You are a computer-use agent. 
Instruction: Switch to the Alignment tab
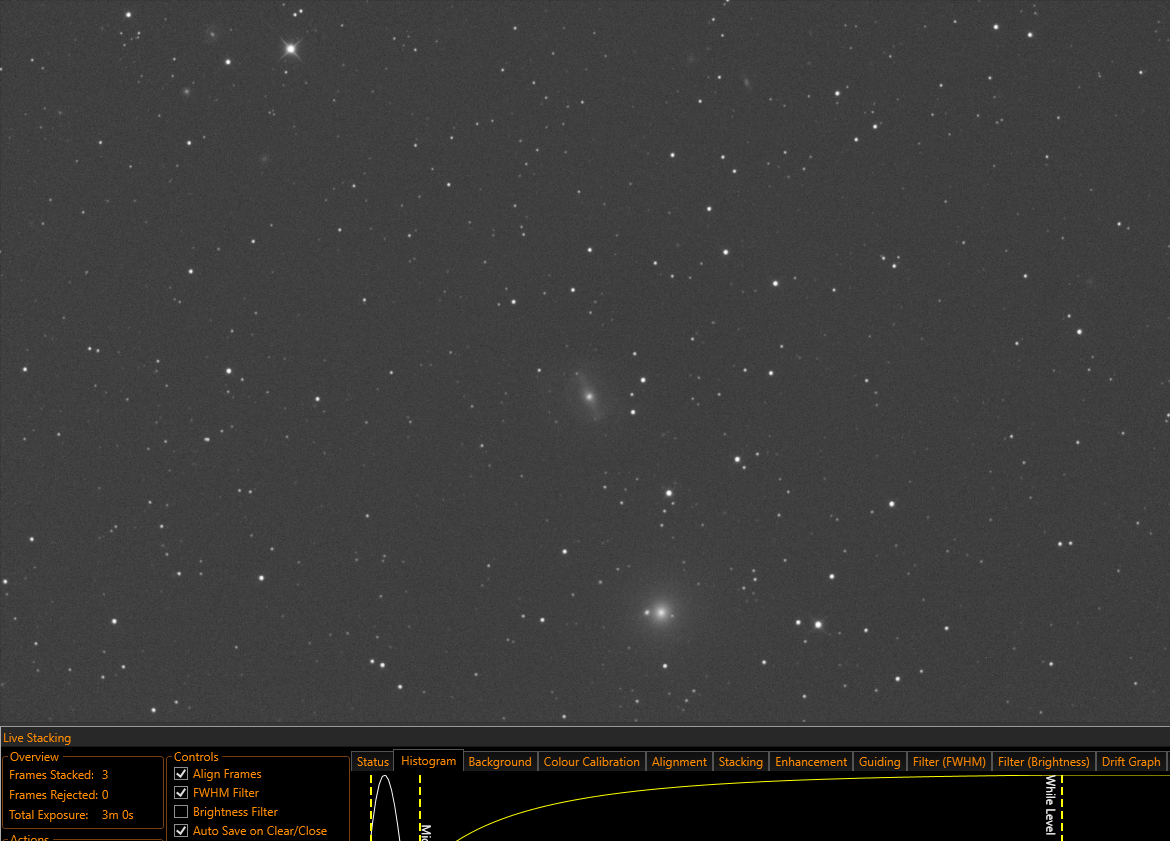click(x=679, y=762)
